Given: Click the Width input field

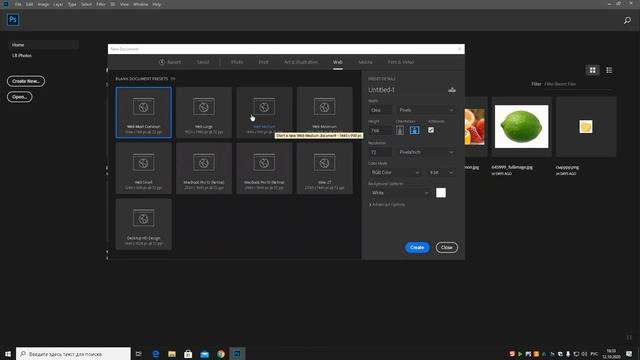Looking at the screenshot, I should point(380,110).
